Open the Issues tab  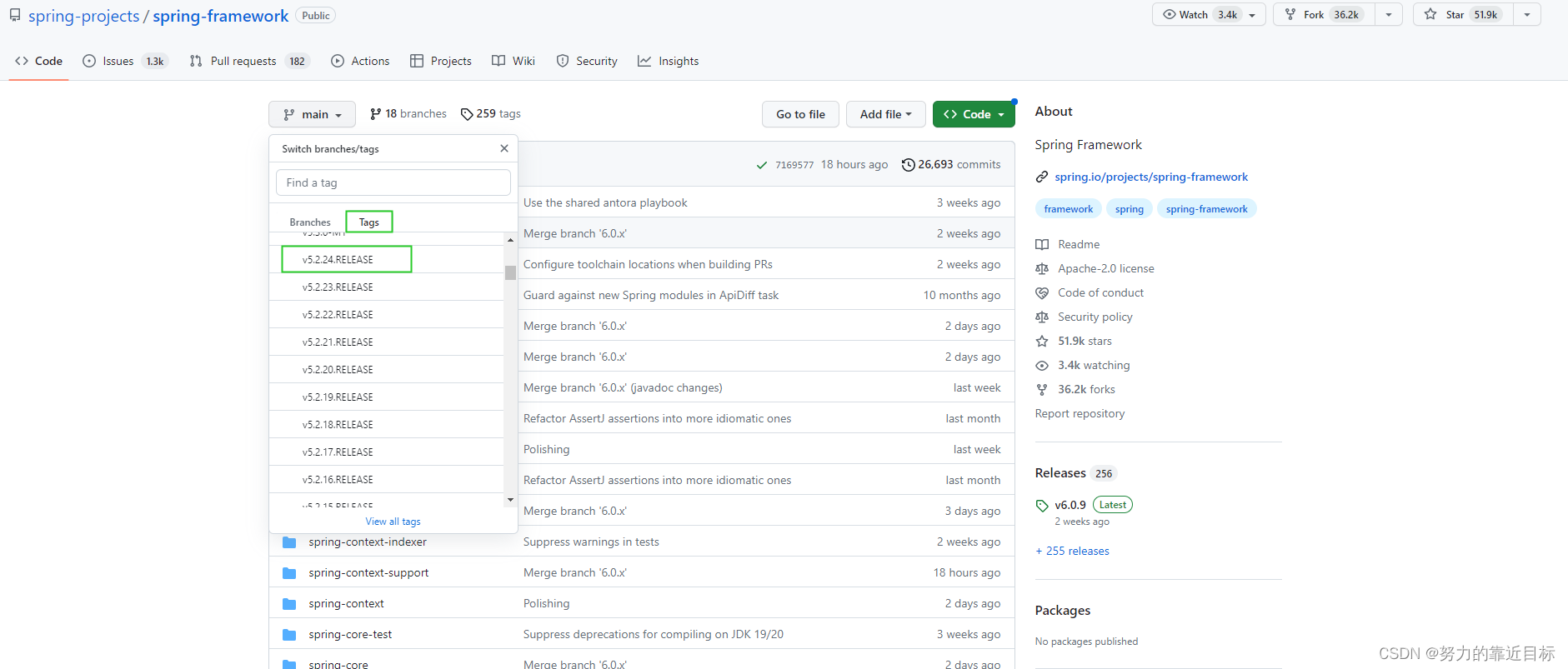125,61
